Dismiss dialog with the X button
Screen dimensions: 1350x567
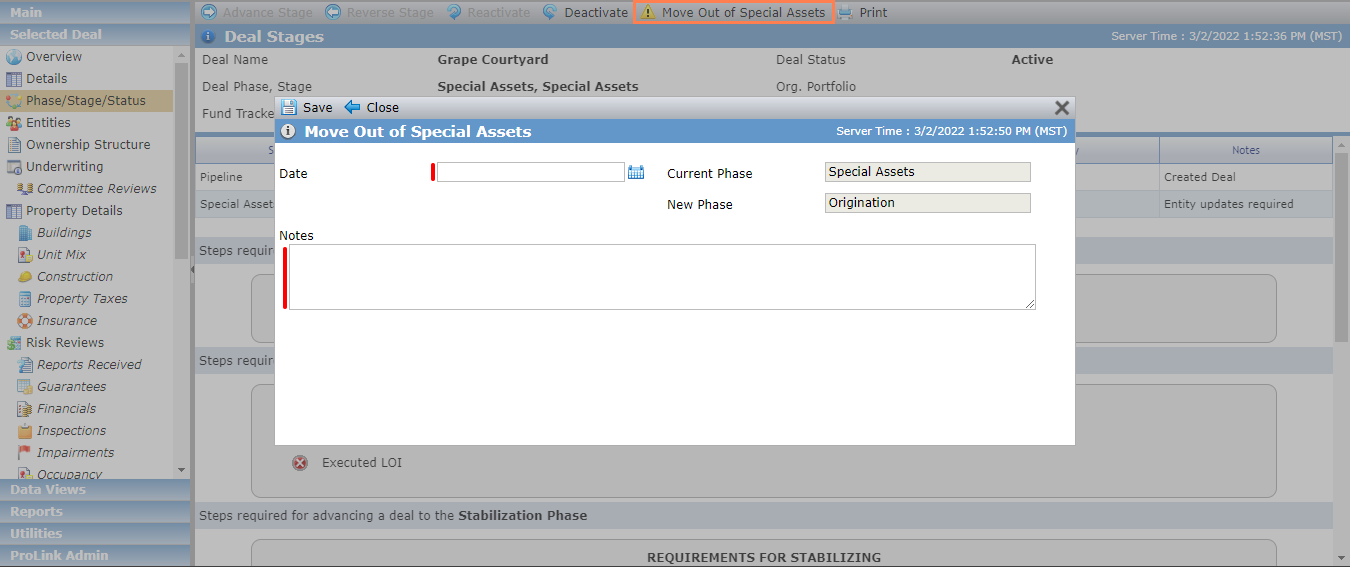(1062, 108)
